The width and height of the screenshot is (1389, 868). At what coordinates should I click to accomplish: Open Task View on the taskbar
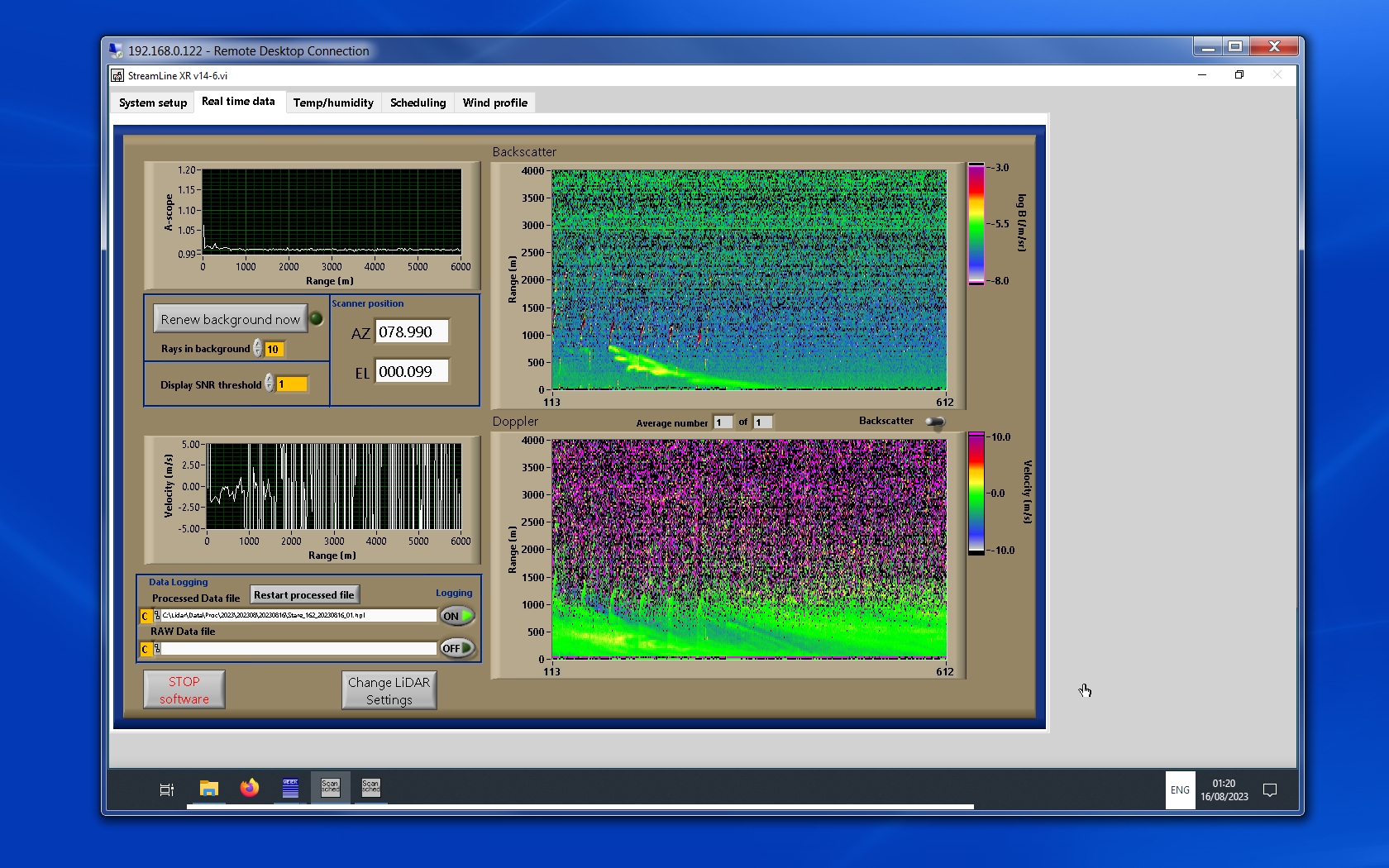point(166,789)
